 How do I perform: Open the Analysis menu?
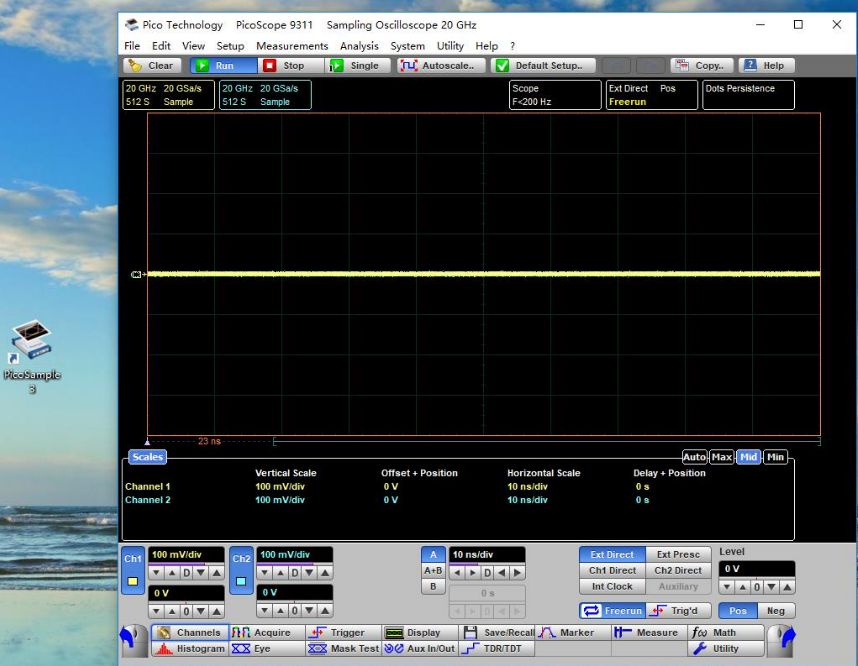(359, 46)
